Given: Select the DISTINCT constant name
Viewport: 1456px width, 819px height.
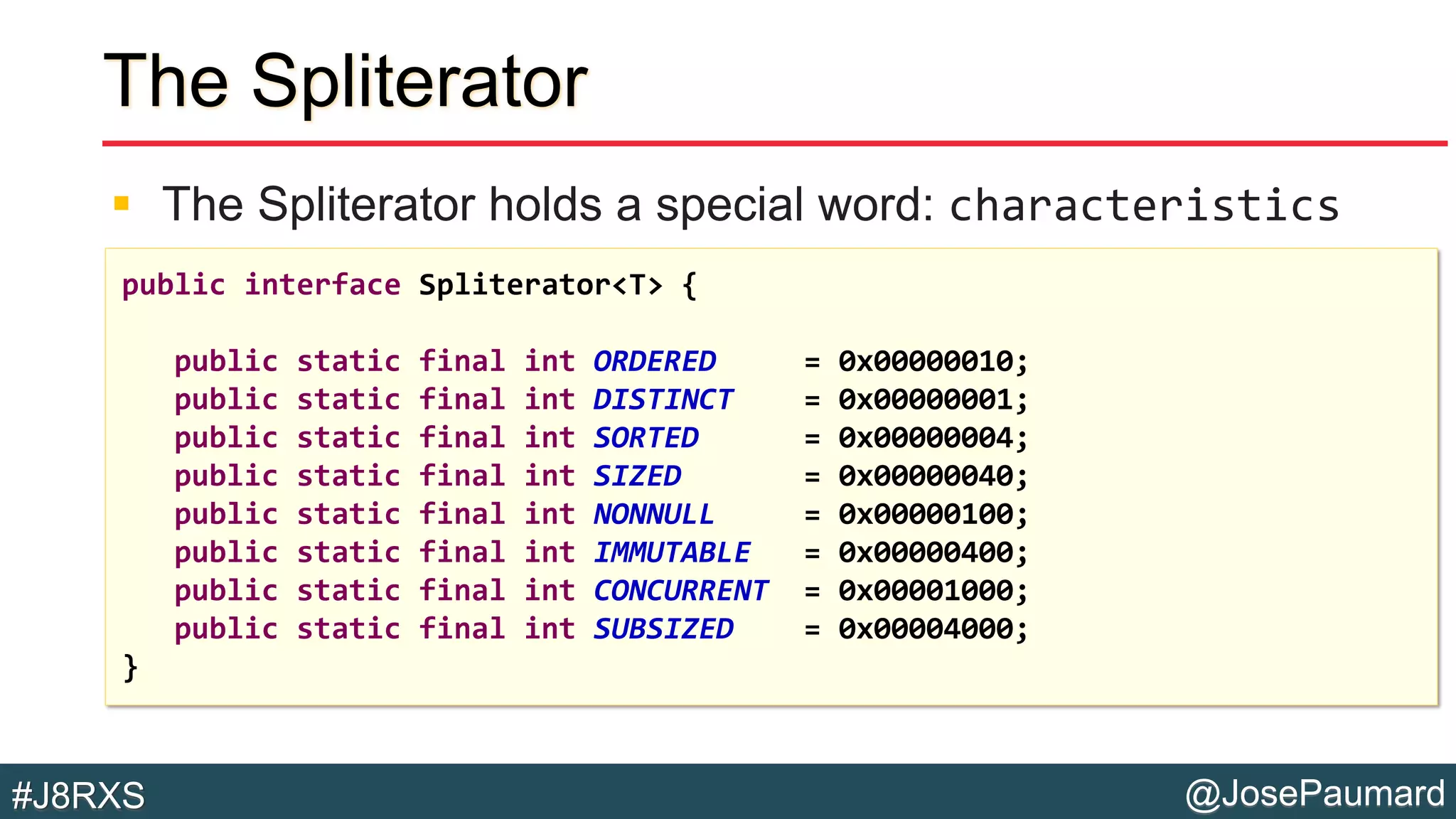Looking at the screenshot, I should pyautogui.click(x=663, y=400).
